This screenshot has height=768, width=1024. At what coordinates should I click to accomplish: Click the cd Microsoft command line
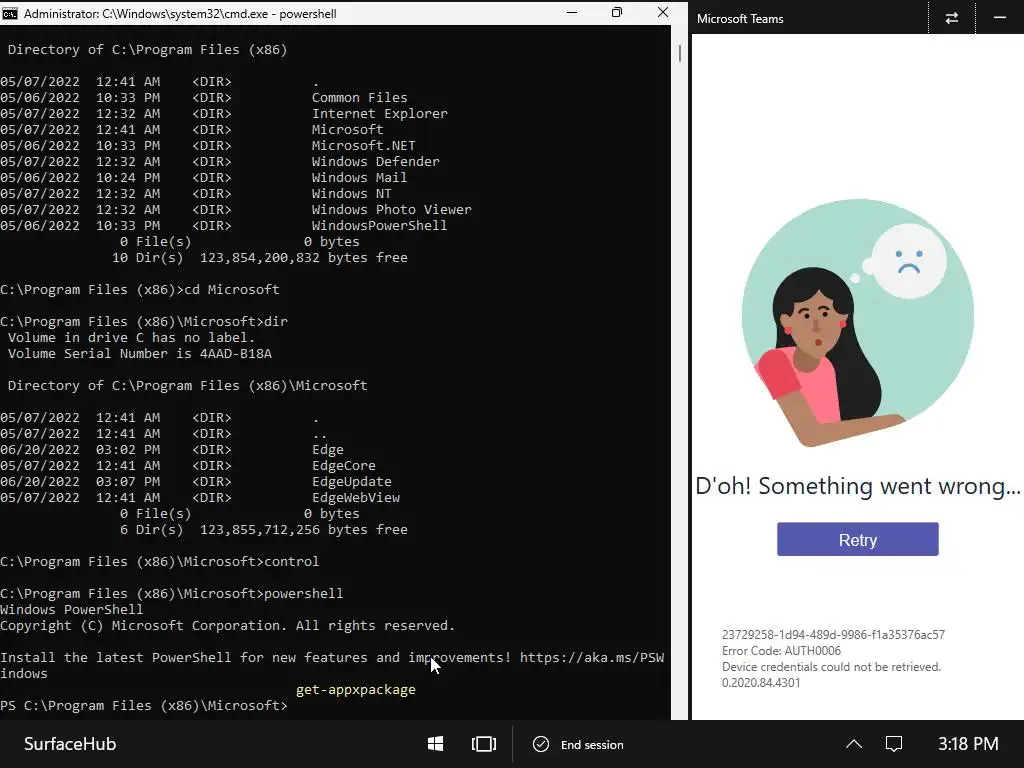click(140, 289)
